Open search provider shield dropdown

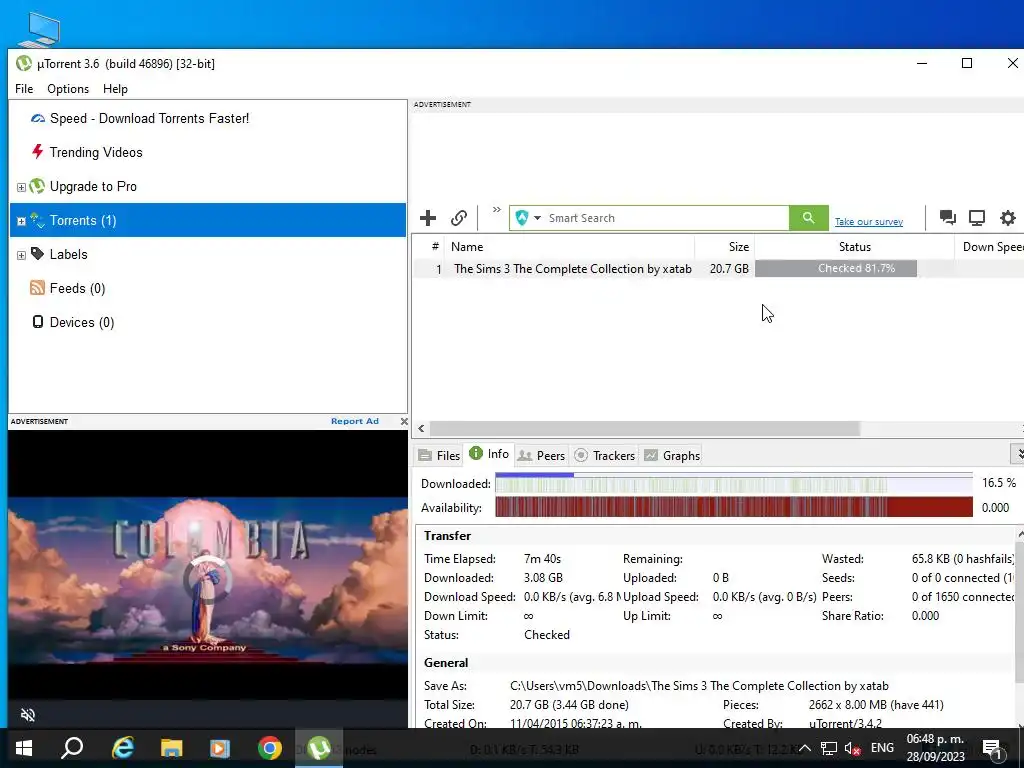tap(528, 218)
